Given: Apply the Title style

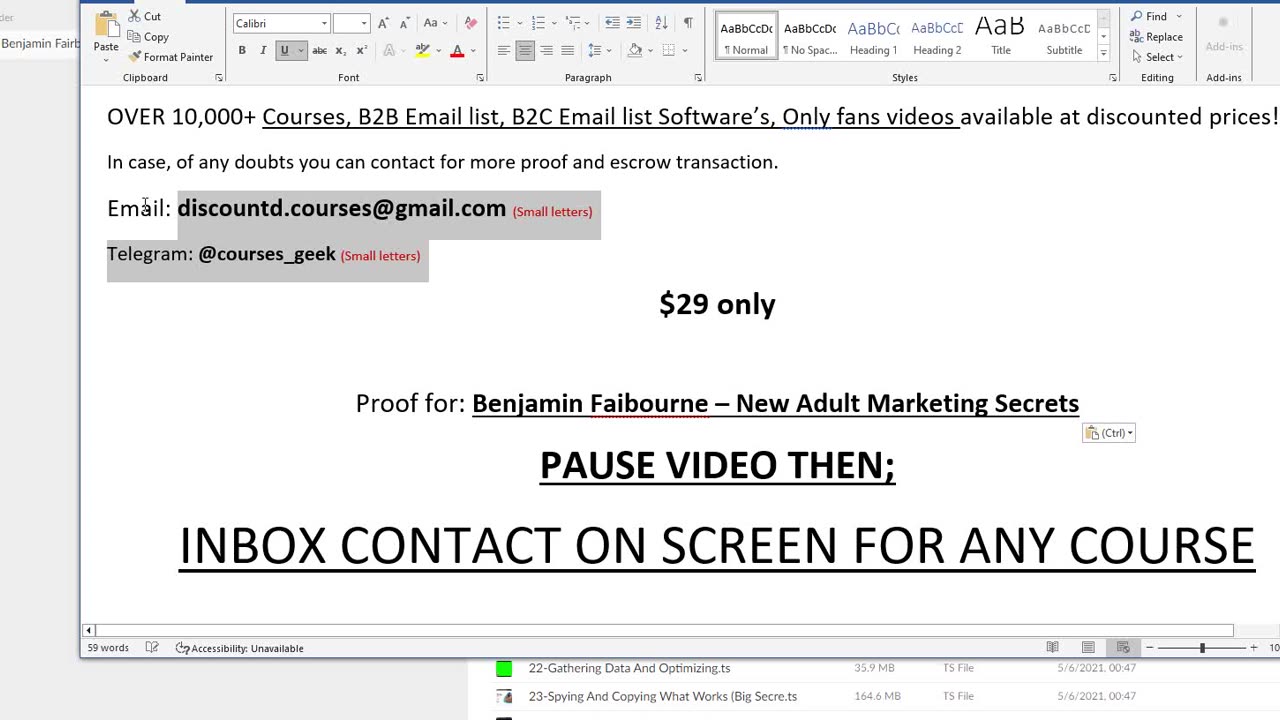Looking at the screenshot, I should coord(1001,36).
